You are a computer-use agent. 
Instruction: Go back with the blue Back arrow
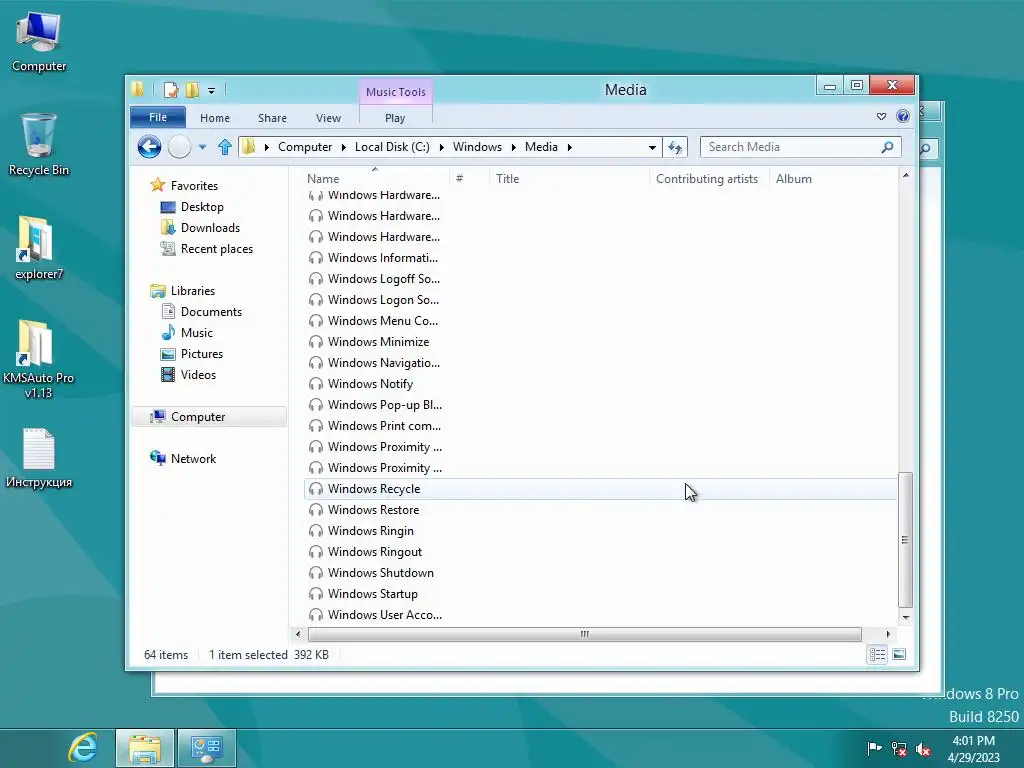point(149,147)
